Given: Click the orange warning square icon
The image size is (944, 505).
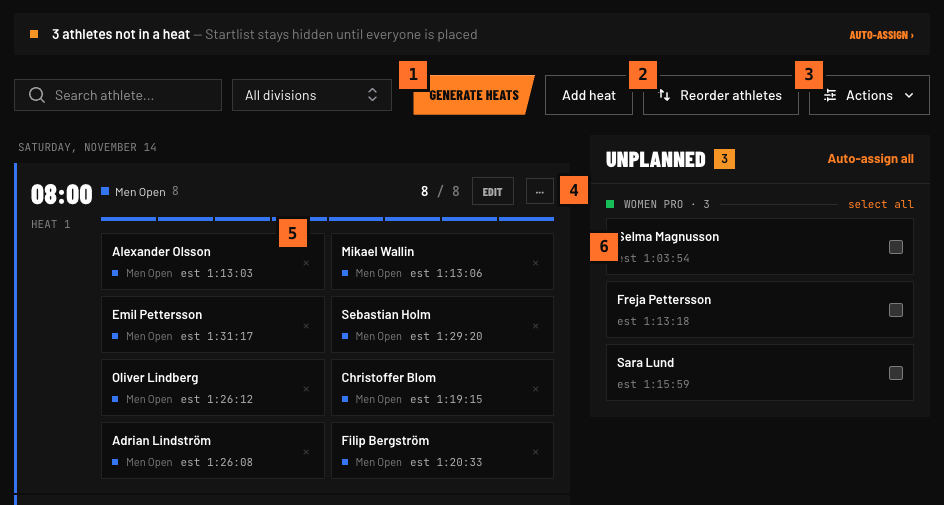Looking at the screenshot, I should (x=34, y=34).
